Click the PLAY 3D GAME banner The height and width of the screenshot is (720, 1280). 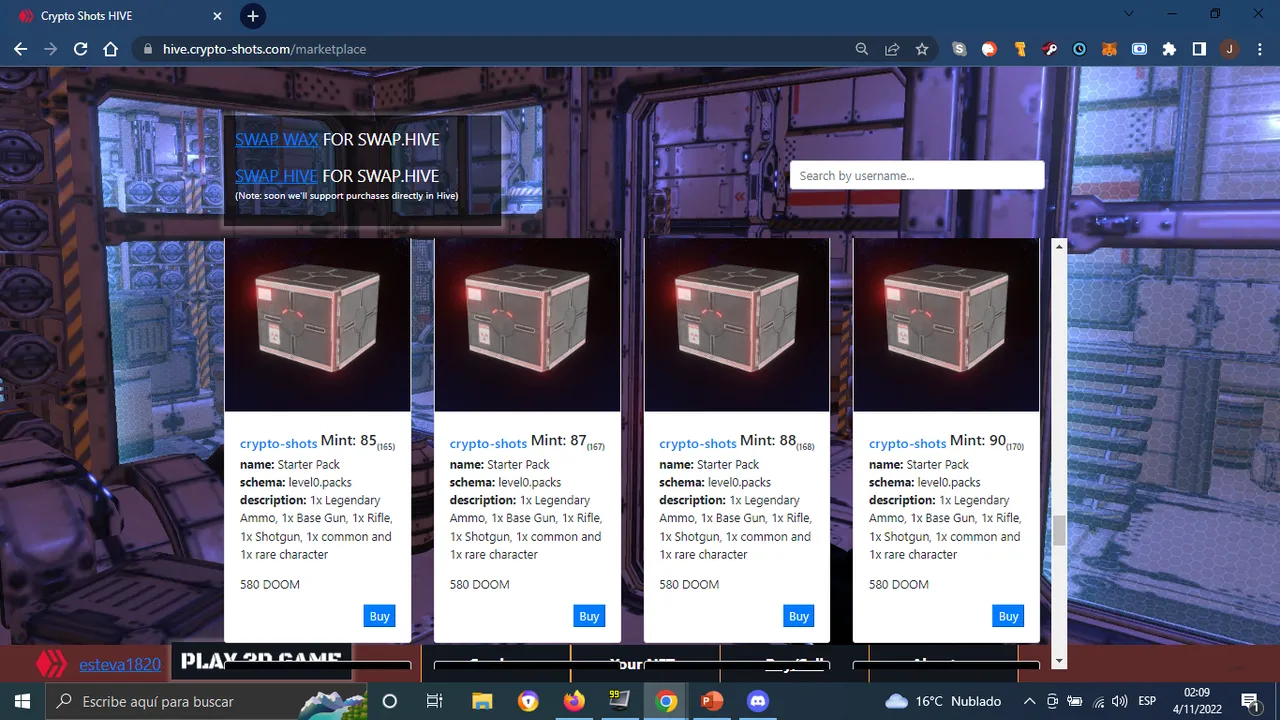coord(261,661)
